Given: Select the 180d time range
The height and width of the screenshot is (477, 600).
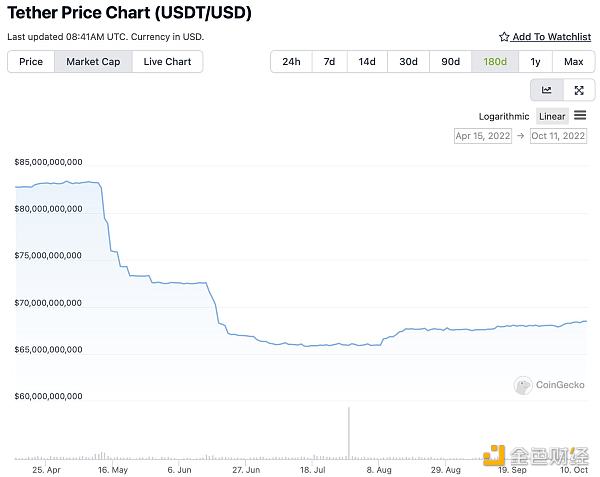Looking at the screenshot, I should (x=494, y=62).
